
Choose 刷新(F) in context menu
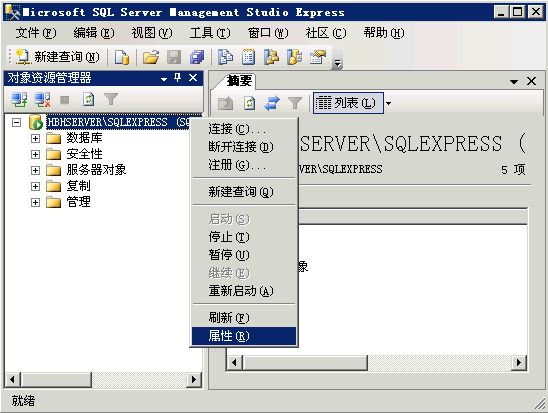pyautogui.click(x=244, y=318)
